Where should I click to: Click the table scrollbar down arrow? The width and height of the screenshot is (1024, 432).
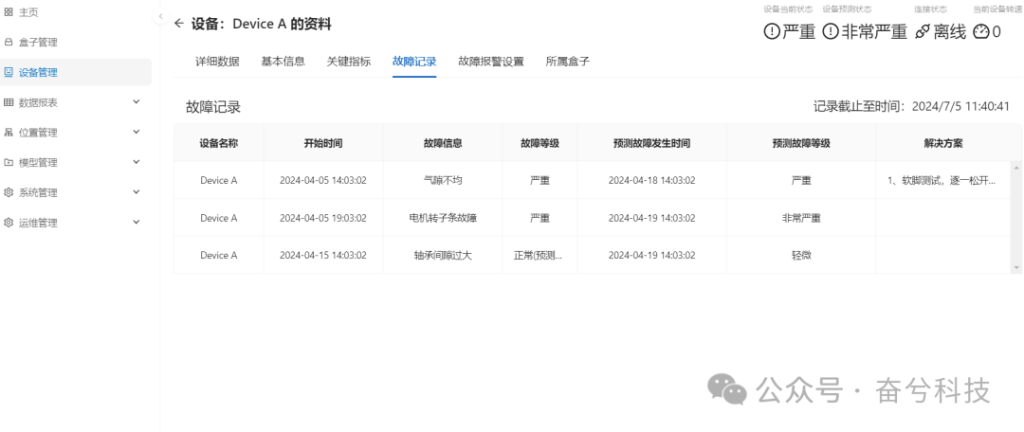[x=1017, y=268]
